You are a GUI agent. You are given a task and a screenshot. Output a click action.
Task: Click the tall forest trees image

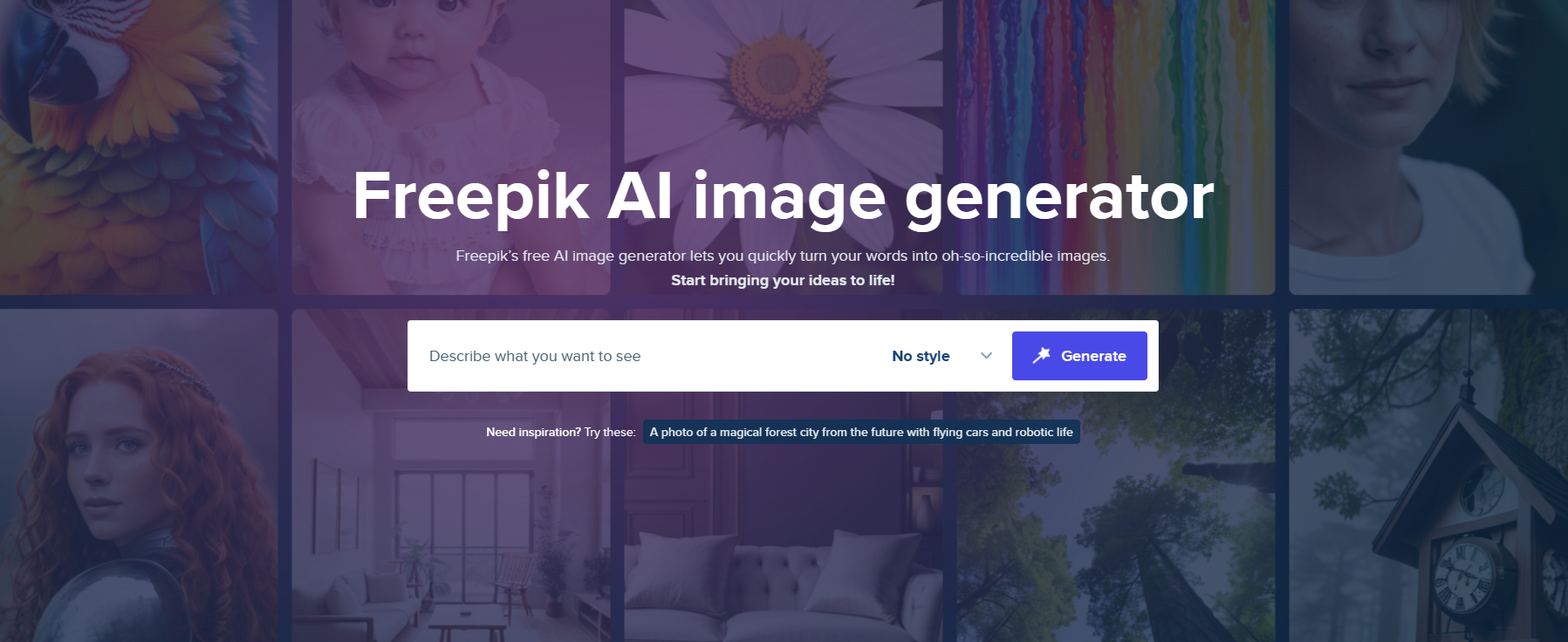point(1115,541)
